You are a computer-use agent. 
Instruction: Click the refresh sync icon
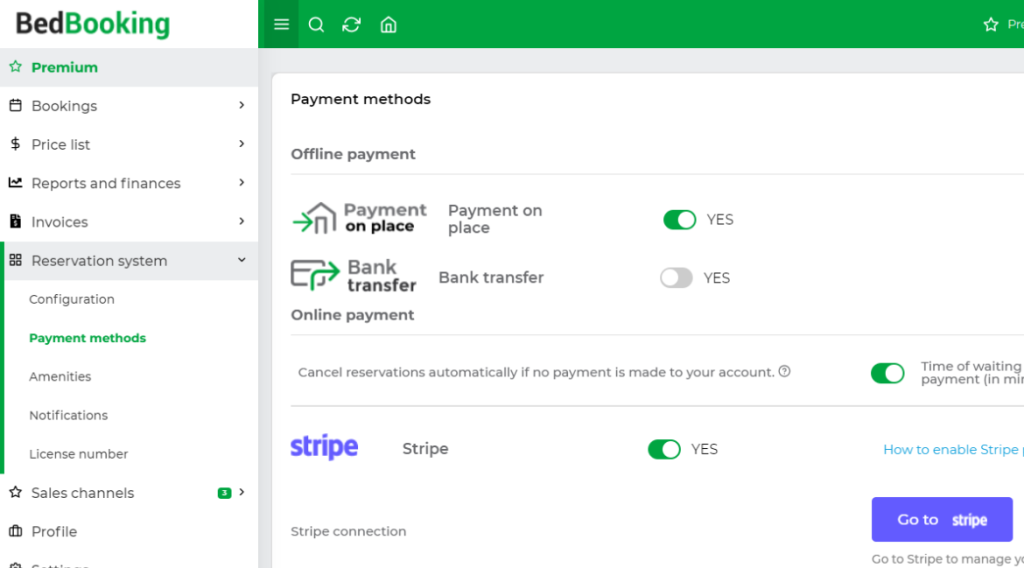pyautogui.click(x=351, y=25)
